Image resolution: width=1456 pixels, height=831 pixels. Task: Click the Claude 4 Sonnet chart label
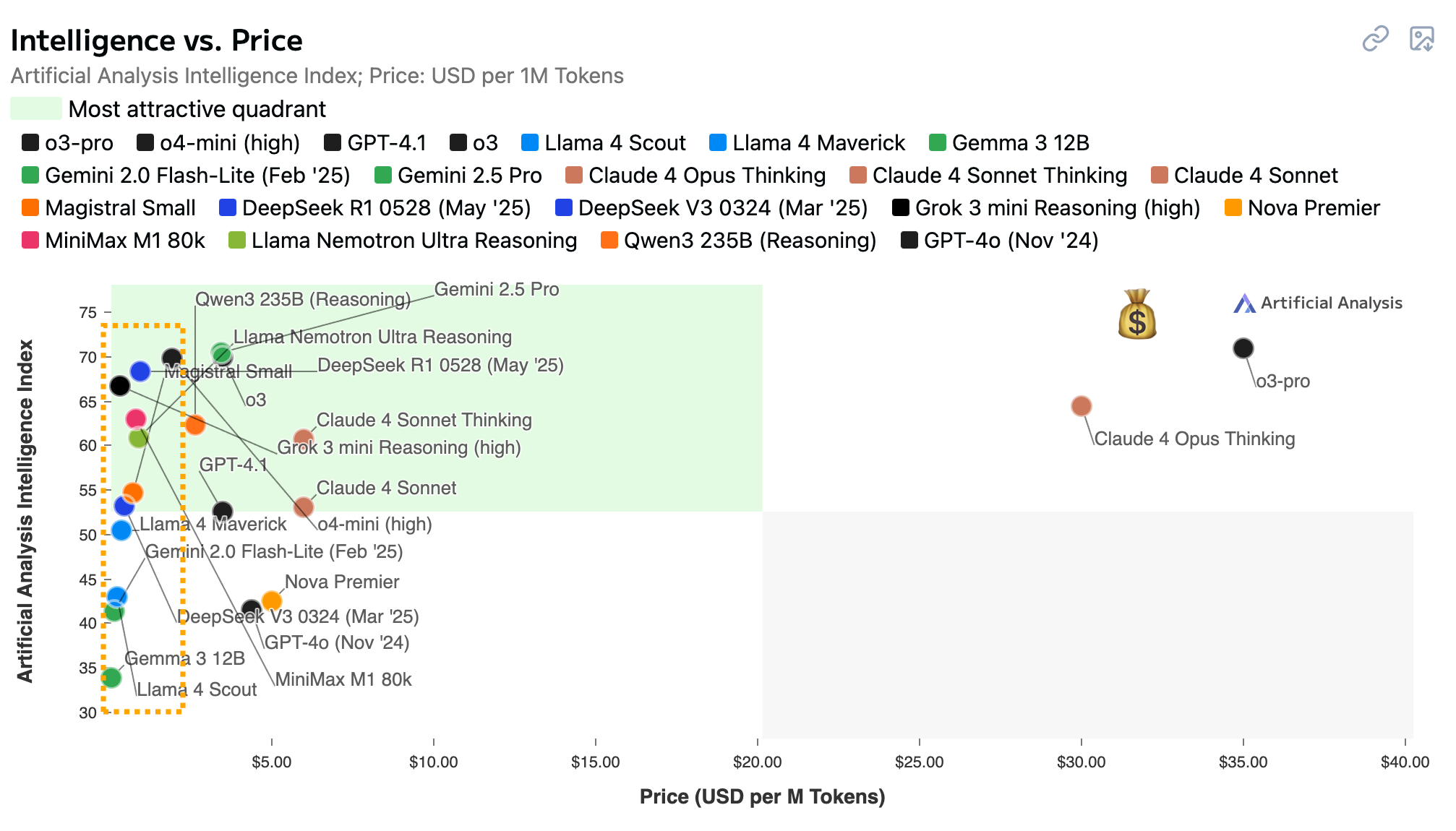pos(386,488)
